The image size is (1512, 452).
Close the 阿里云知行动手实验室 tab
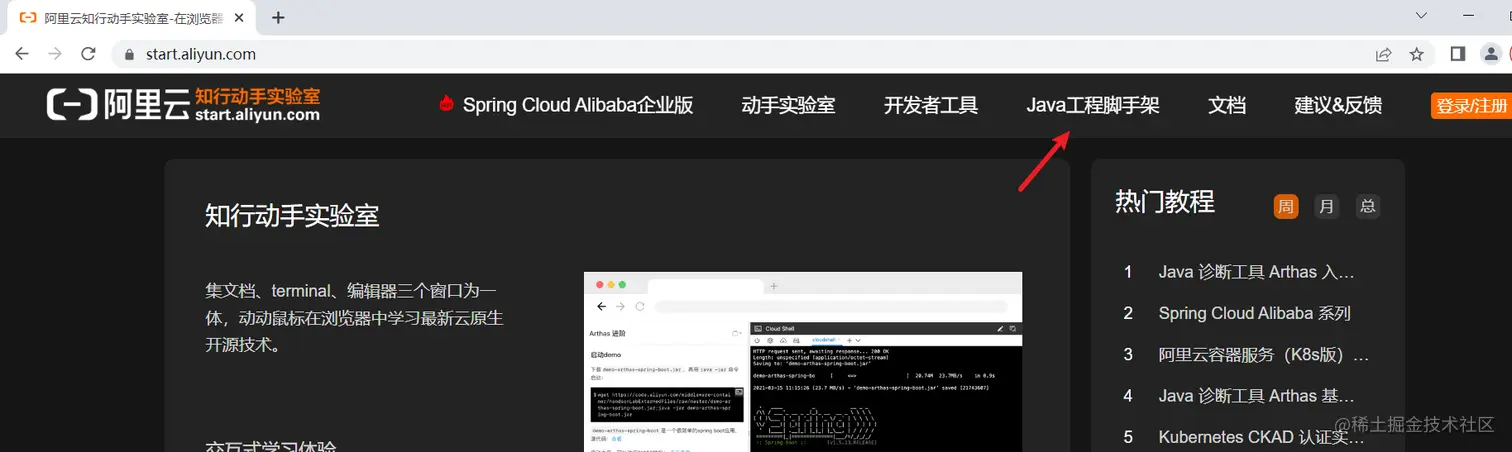click(240, 17)
